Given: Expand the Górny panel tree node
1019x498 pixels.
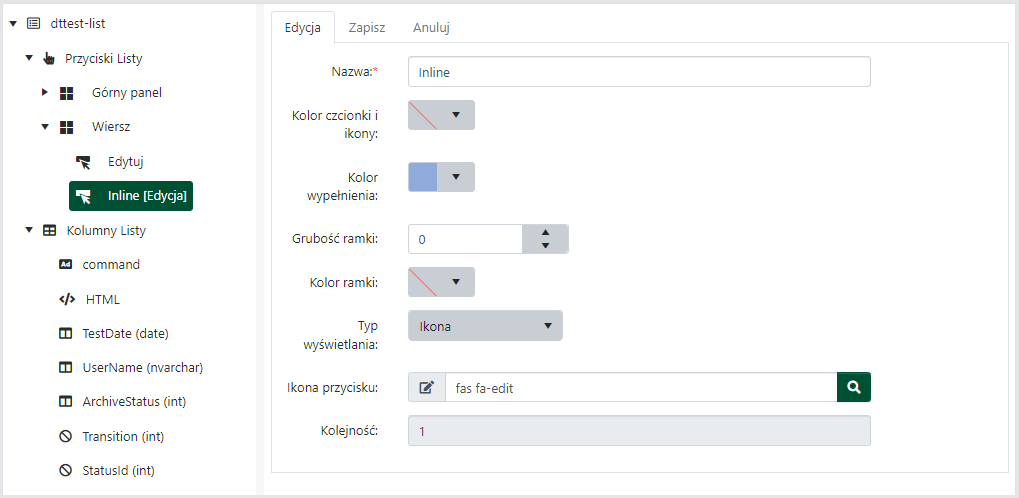Looking at the screenshot, I should (x=44, y=93).
